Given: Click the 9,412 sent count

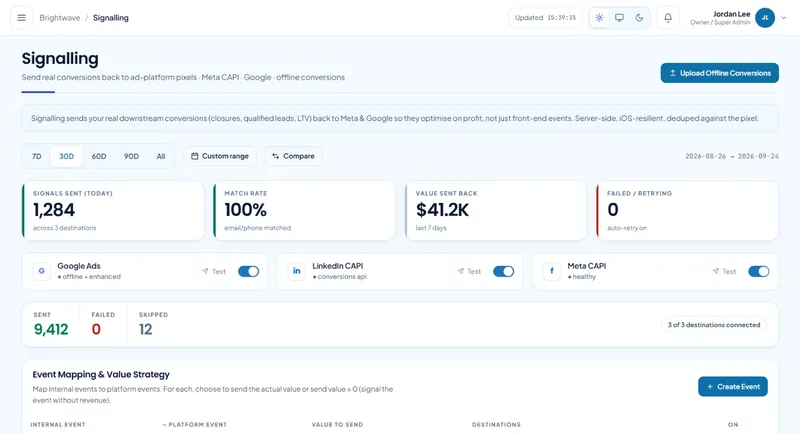Looking at the screenshot, I should [x=51, y=329].
